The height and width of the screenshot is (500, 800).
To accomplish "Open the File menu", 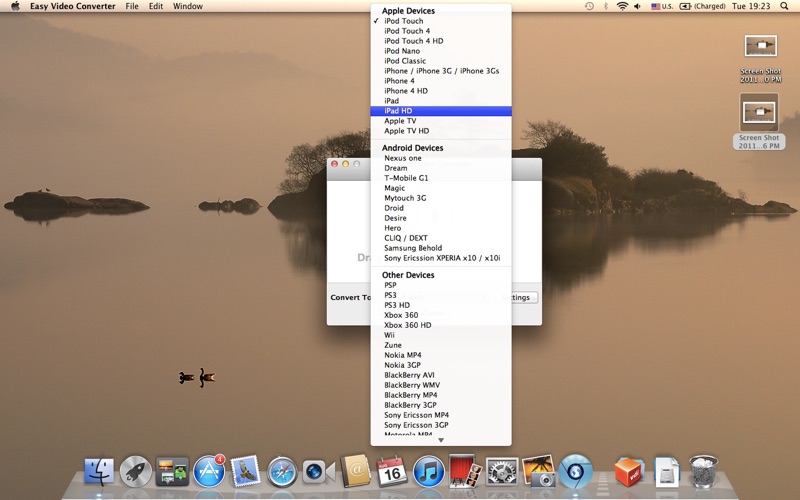I will 132,6.
